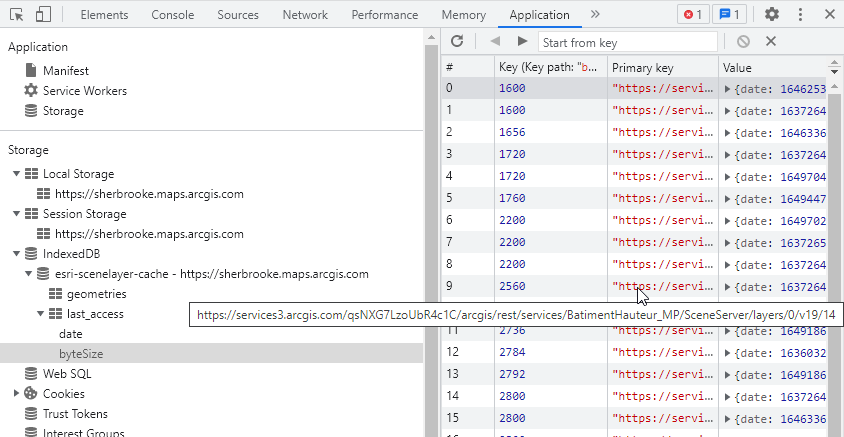This screenshot has width=844, height=437.
Task: Click the blue messages count badge
Action: 732,15
